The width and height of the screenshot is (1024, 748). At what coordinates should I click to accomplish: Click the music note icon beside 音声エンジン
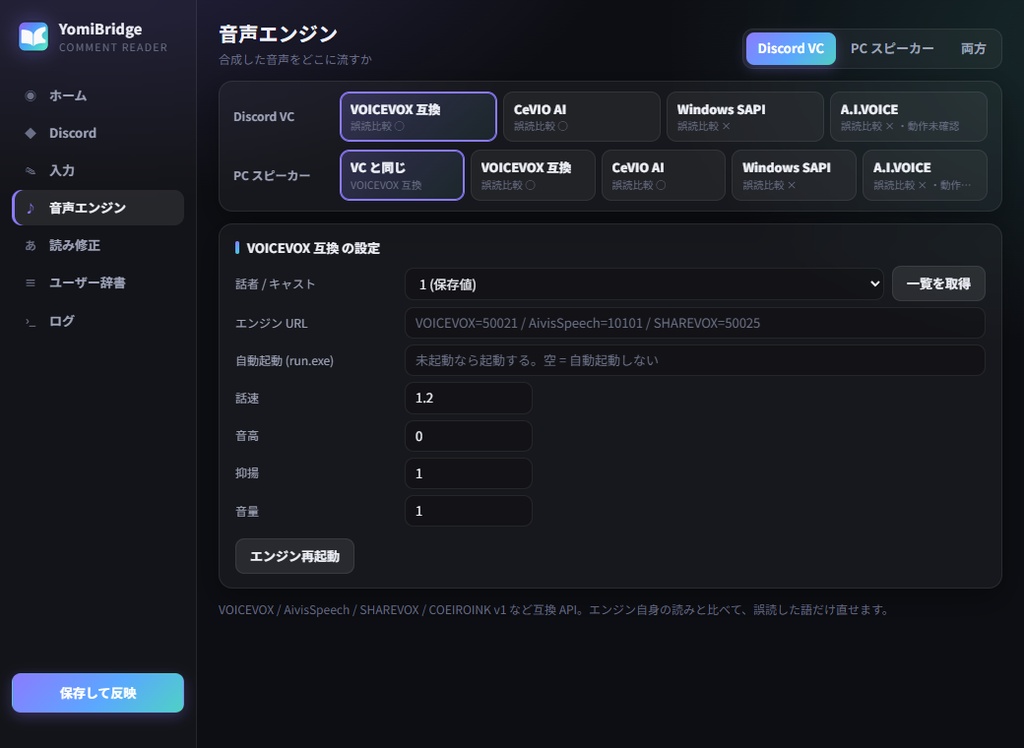coord(30,208)
